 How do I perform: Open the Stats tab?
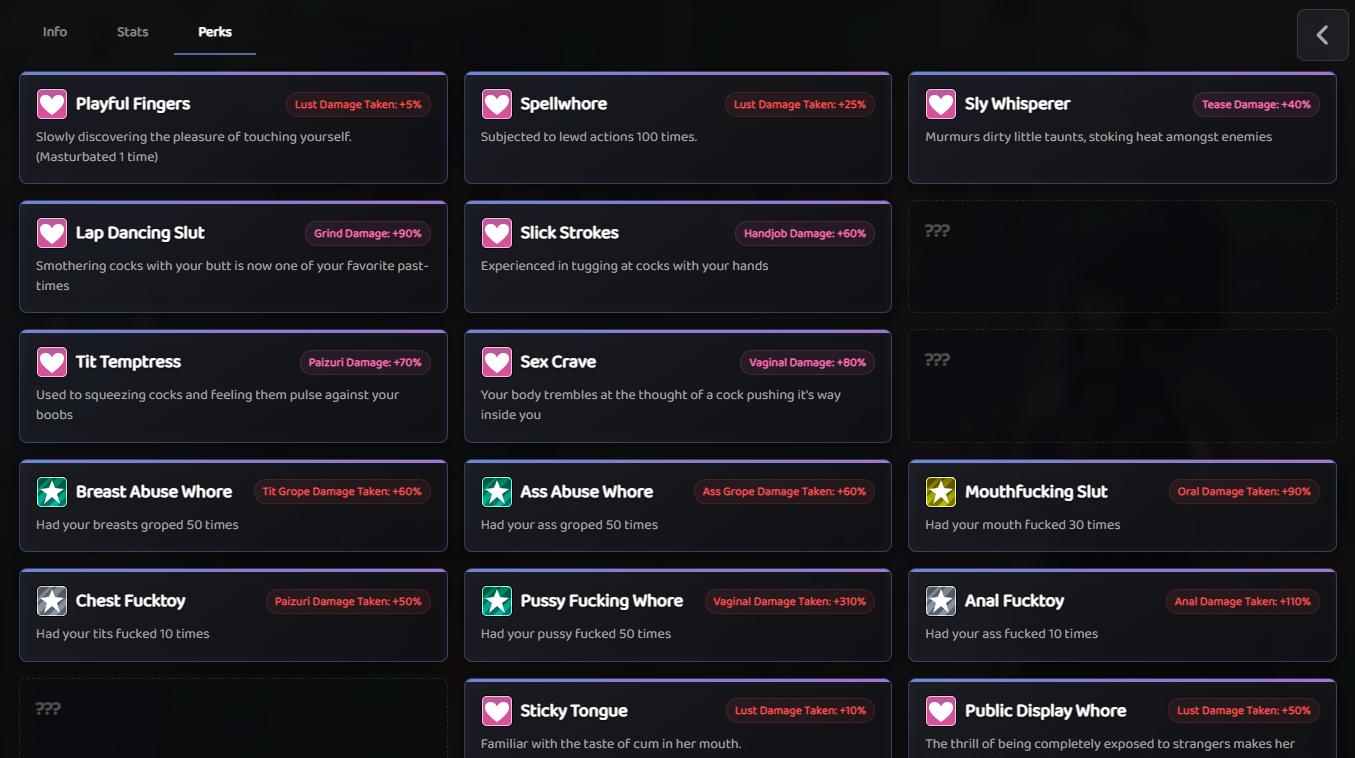pos(132,32)
